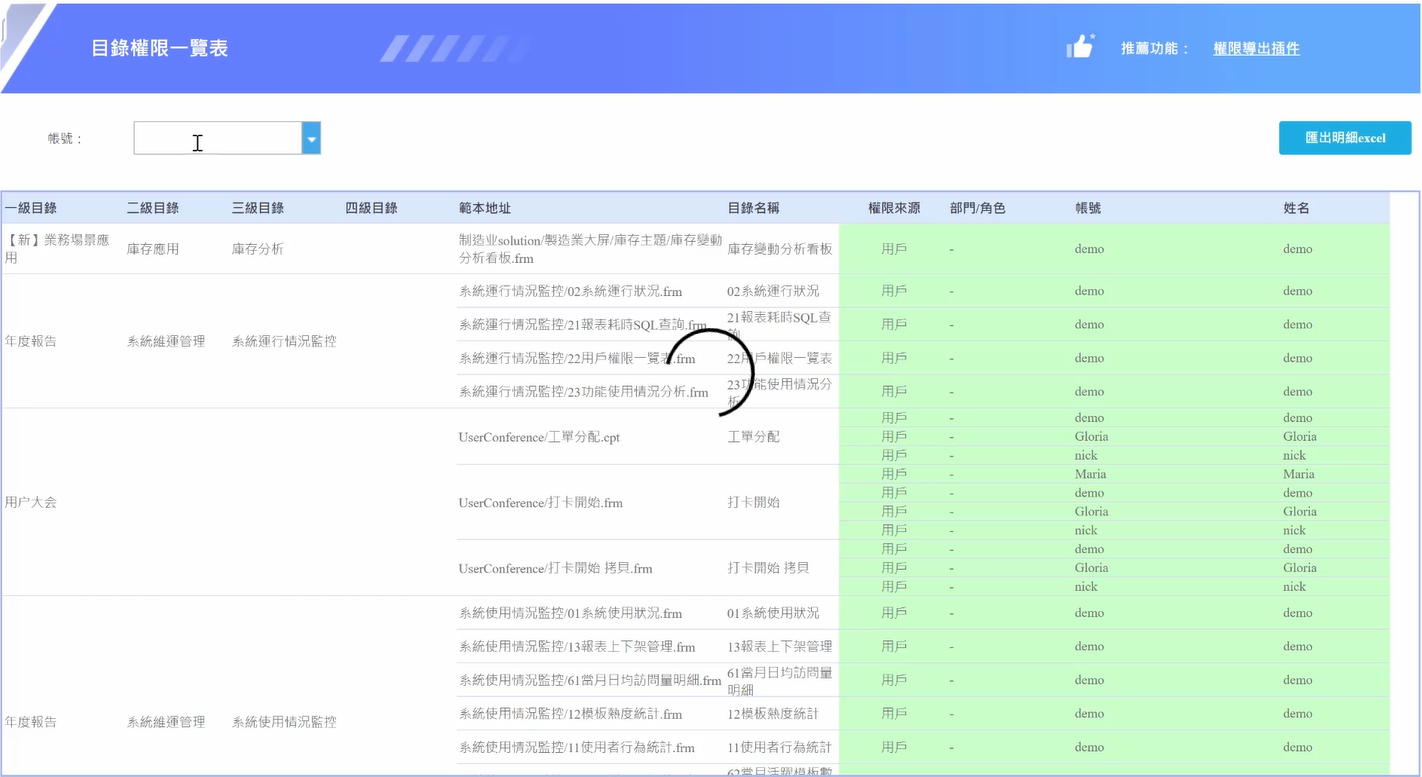Click the 匯出明細excel button
This screenshot has width=1422, height=777.
[x=1345, y=138]
